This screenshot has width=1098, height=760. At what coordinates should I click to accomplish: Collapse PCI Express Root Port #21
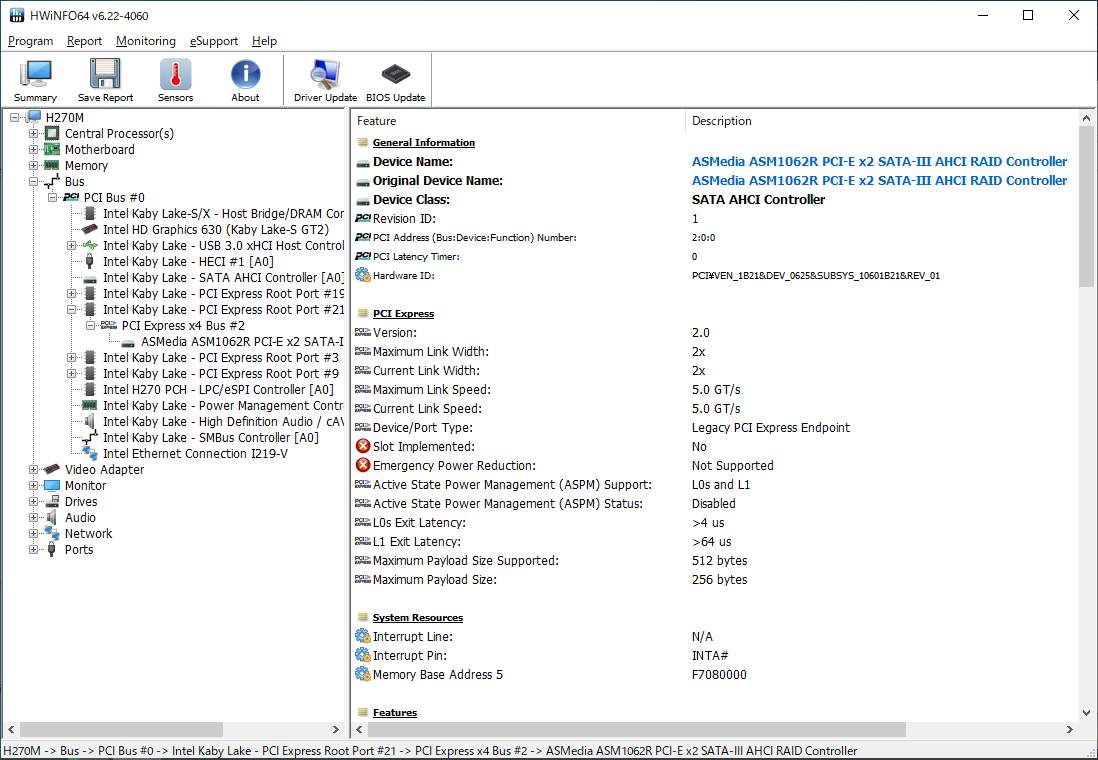pos(71,310)
